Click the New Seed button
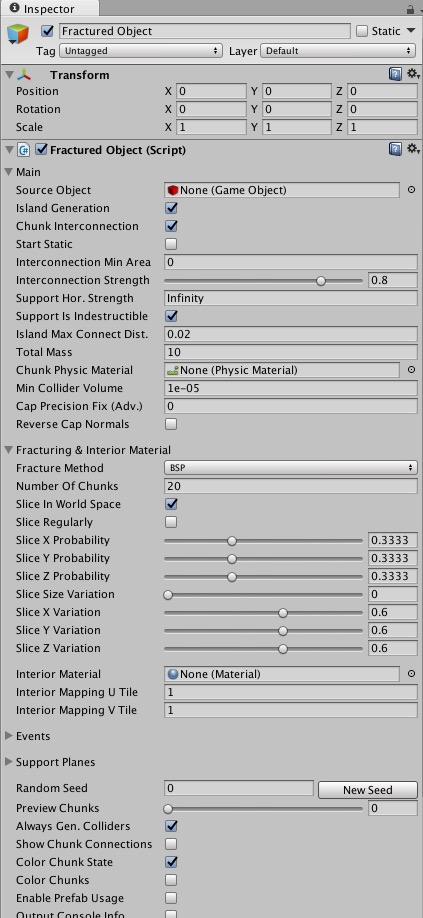This screenshot has height=918, width=423. (367, 790)
